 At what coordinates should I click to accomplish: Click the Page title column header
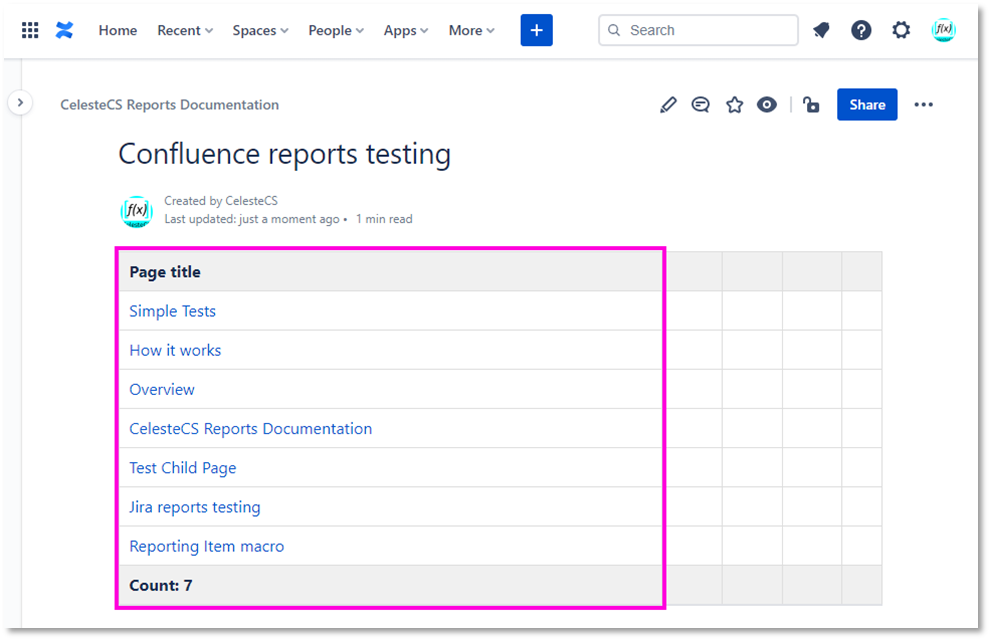390,272
